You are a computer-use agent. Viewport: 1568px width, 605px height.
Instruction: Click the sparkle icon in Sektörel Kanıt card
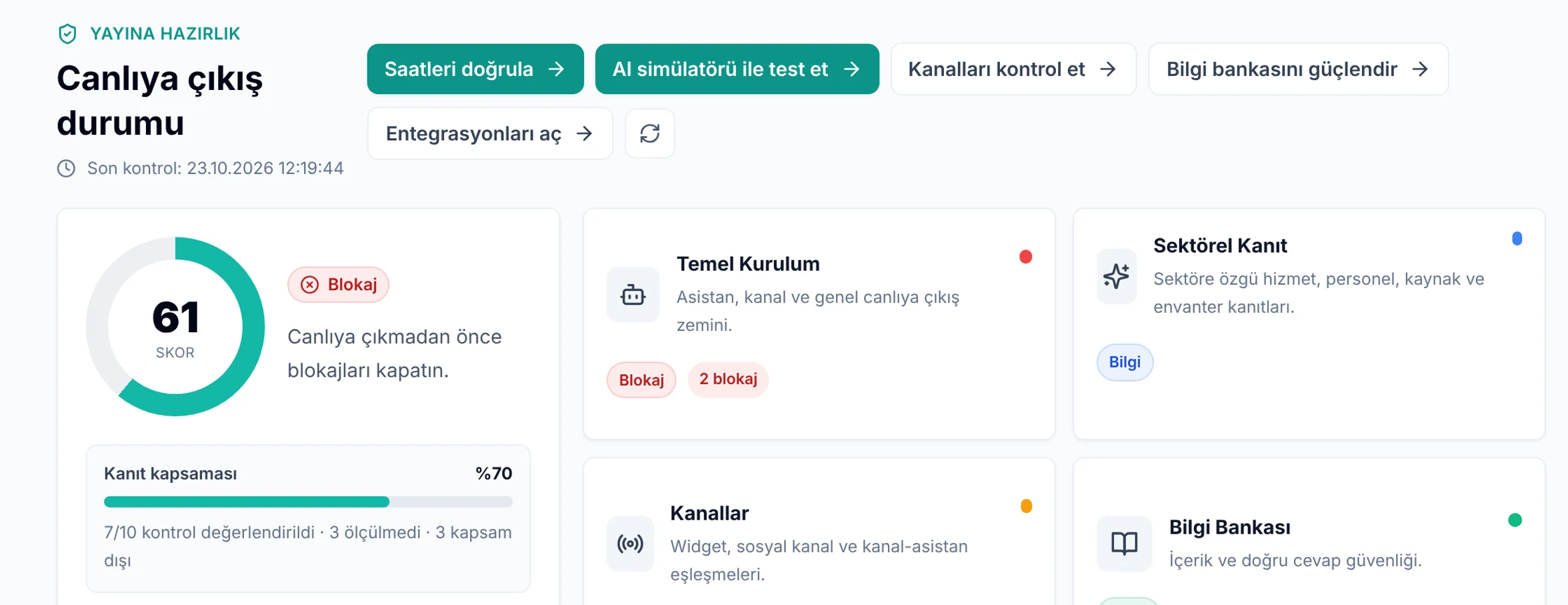1116,277
